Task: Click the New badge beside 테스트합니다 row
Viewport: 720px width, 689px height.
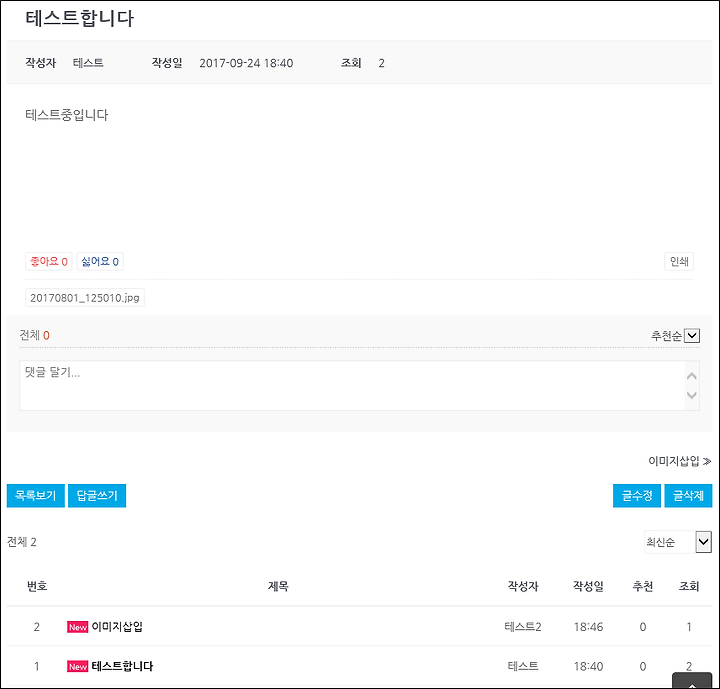Action: (x=78, y=666)
